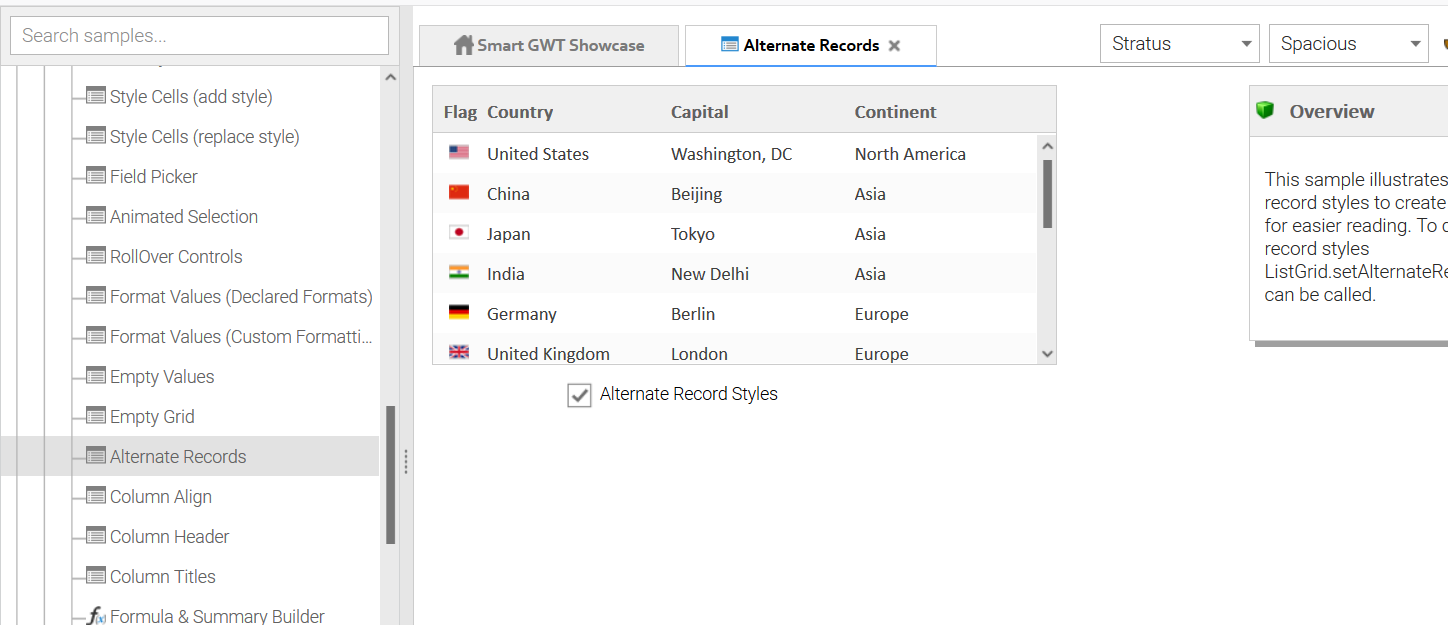Click the grid icon beside Column Titles
This screenshot has height=625, width=1448.
[x=96, y=576]
